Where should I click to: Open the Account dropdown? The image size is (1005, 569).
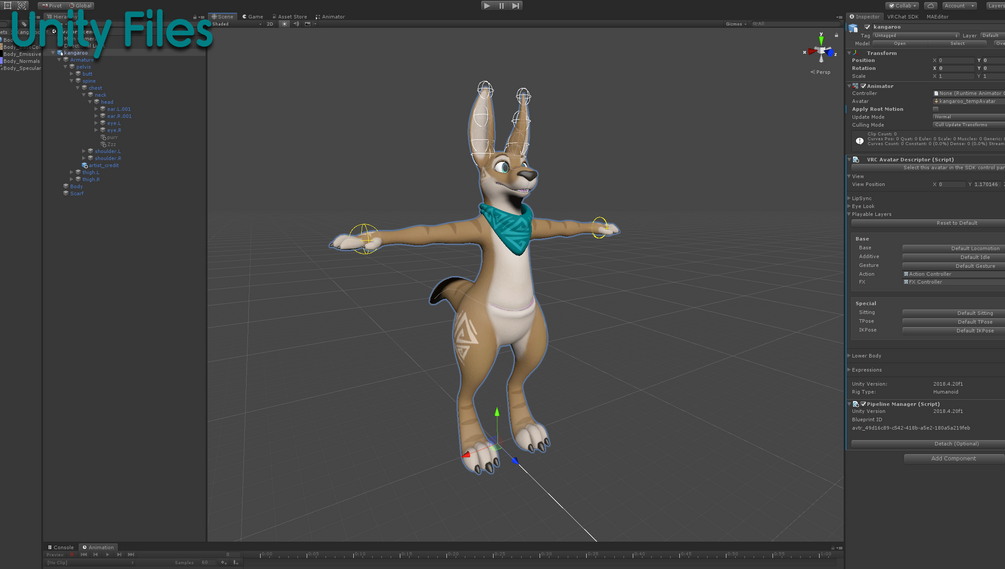tap(959, 5)
